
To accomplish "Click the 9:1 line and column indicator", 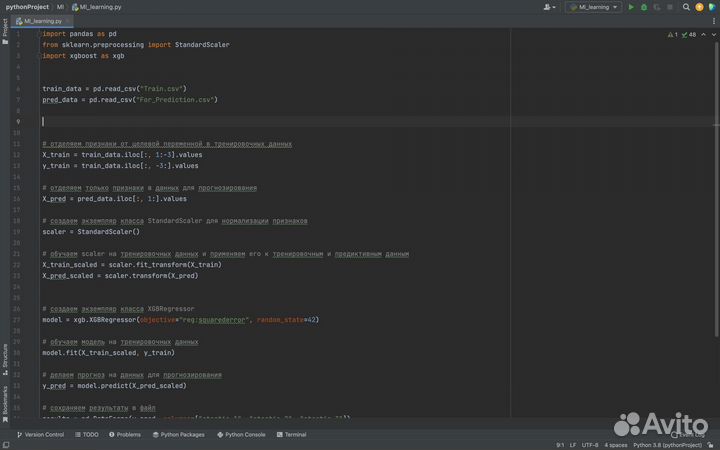I will [x=560, y=445].
